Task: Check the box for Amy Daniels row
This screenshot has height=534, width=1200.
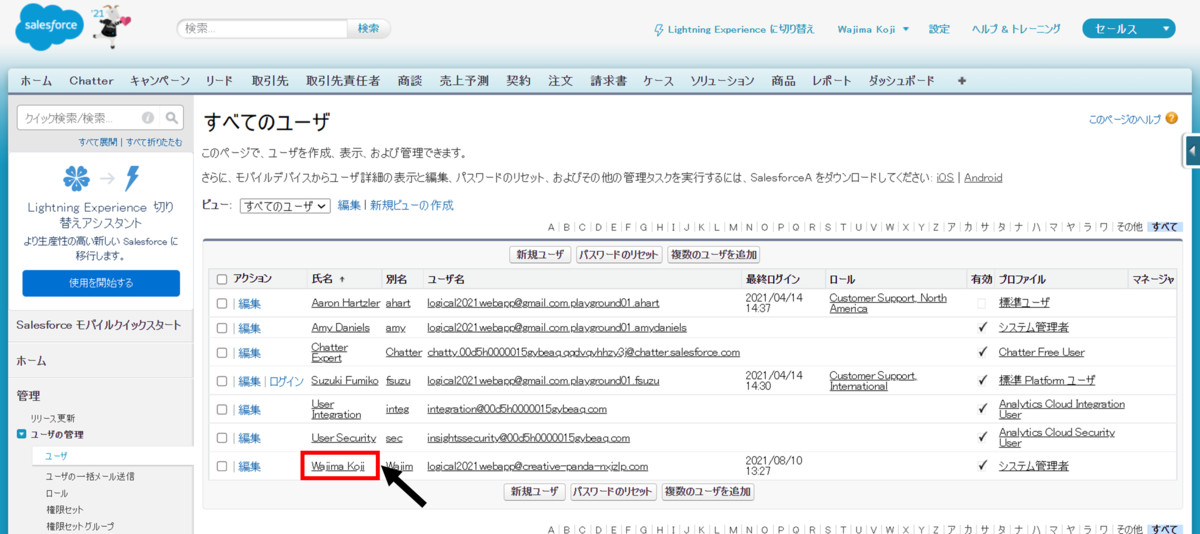Action: click(222, 328)
